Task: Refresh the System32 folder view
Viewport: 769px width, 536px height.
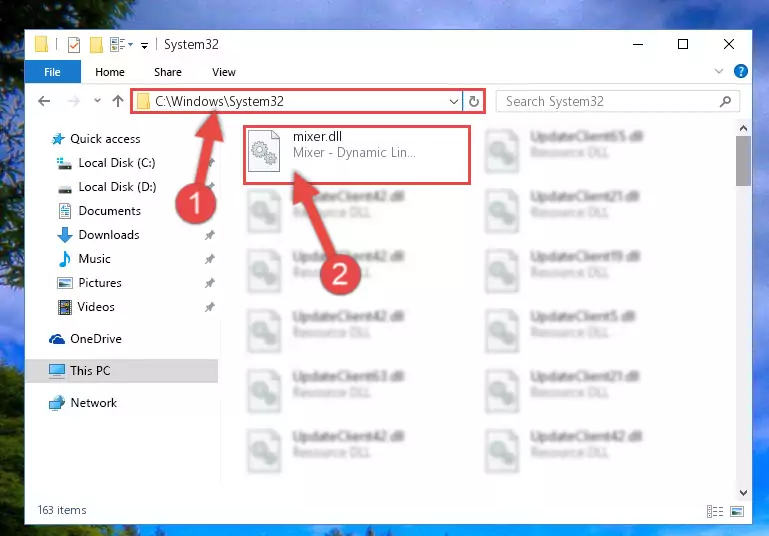Action: [473, 102]
